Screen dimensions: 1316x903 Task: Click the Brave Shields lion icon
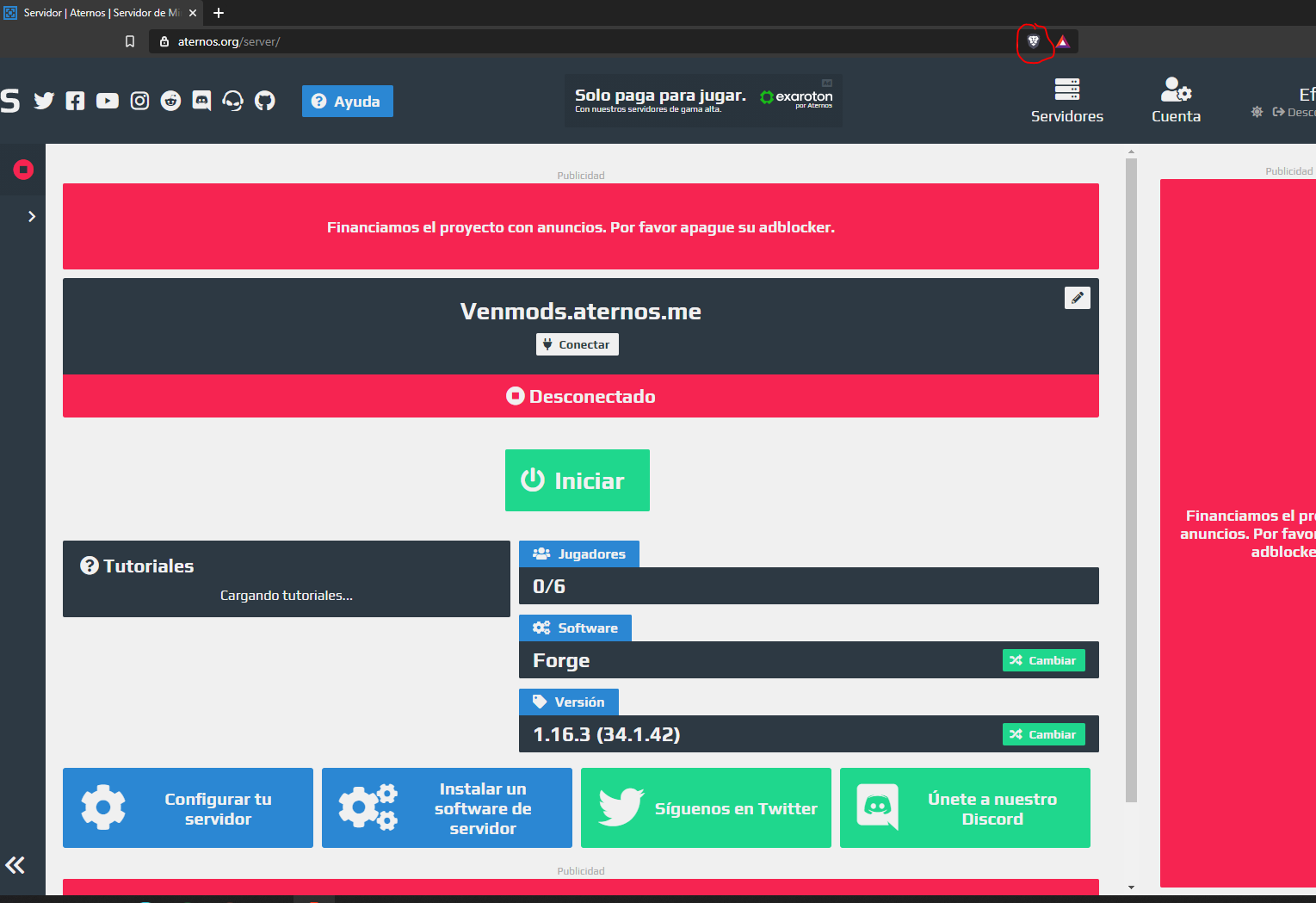(x=1034, y=41)
